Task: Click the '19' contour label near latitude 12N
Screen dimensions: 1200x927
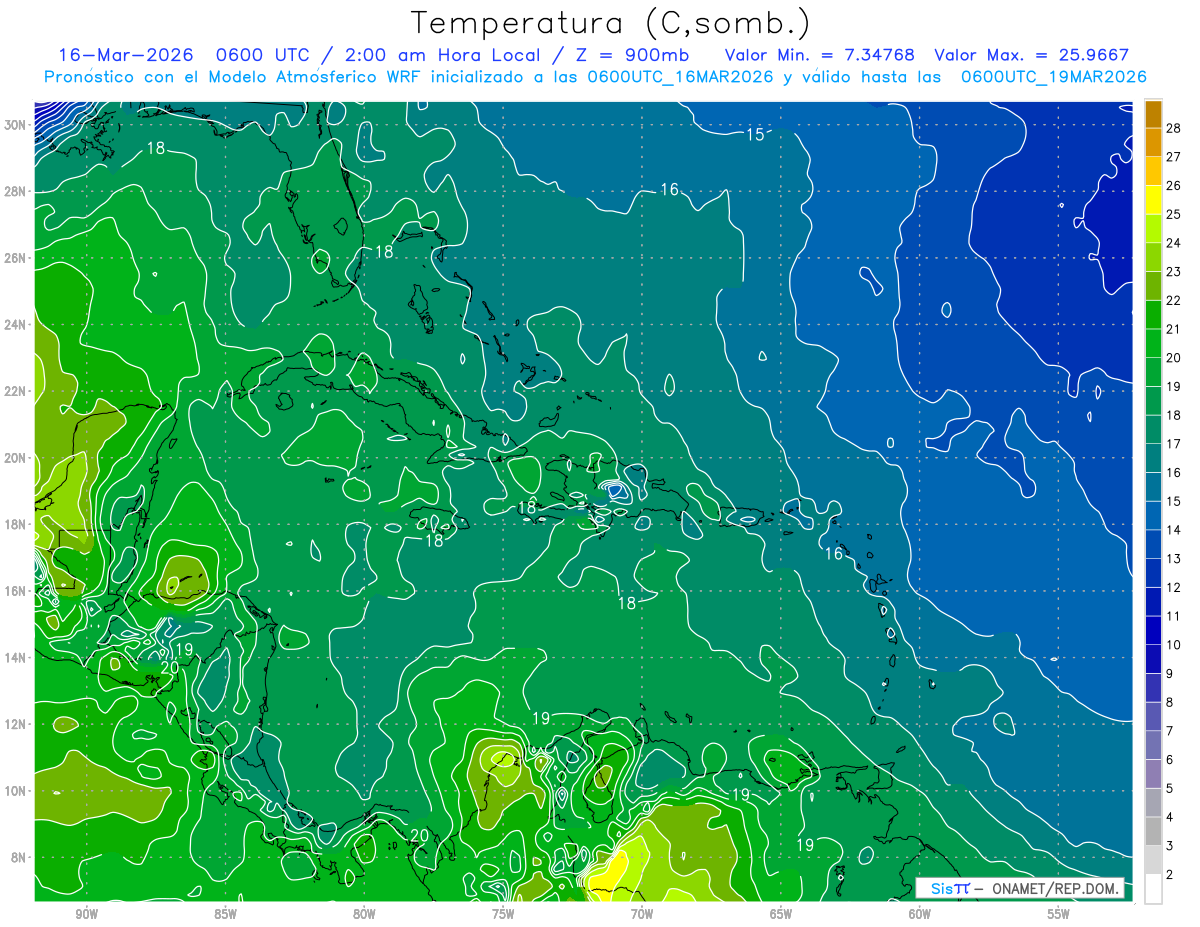Action: pos(541,718)
